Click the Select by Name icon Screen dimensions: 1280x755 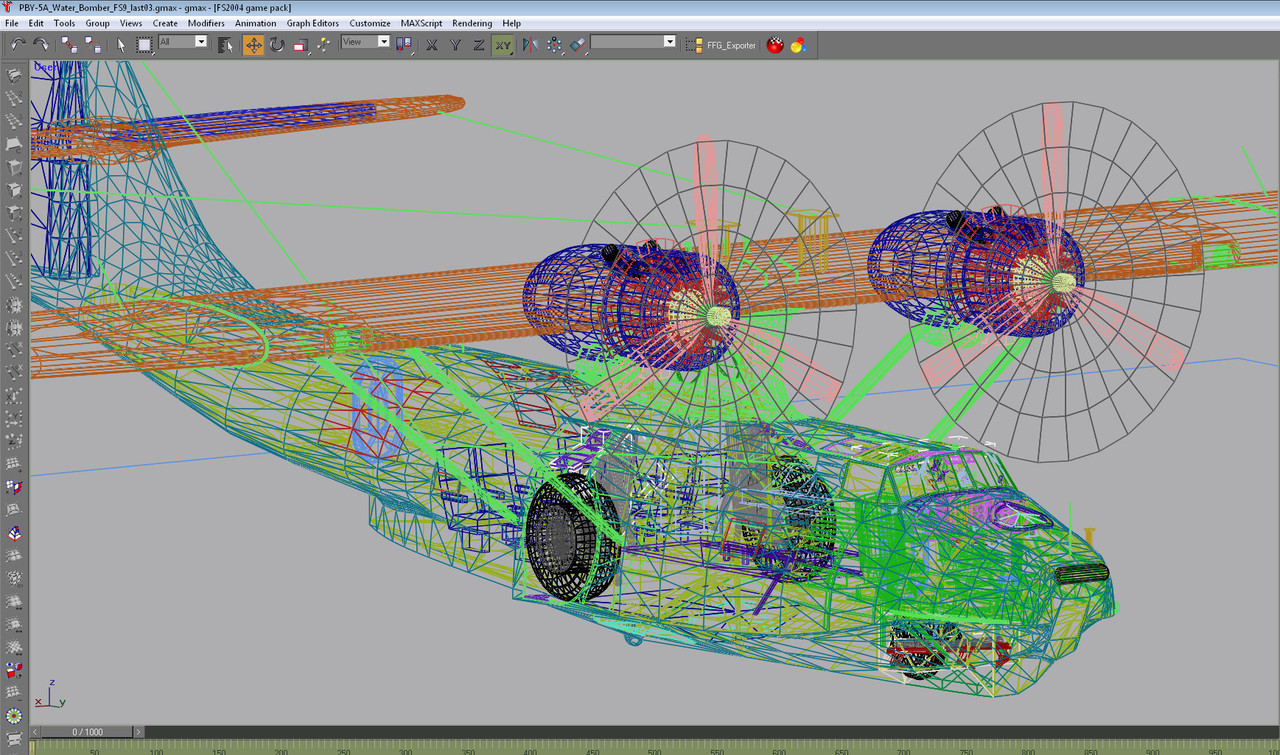tap(225, 45)
